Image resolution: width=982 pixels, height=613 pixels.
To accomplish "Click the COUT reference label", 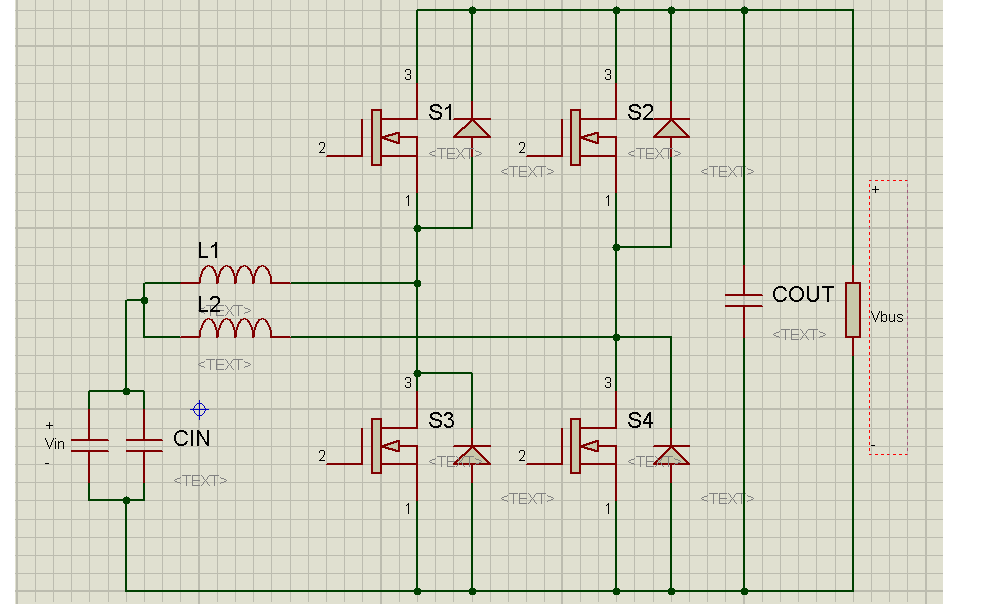I will [803, 294].
